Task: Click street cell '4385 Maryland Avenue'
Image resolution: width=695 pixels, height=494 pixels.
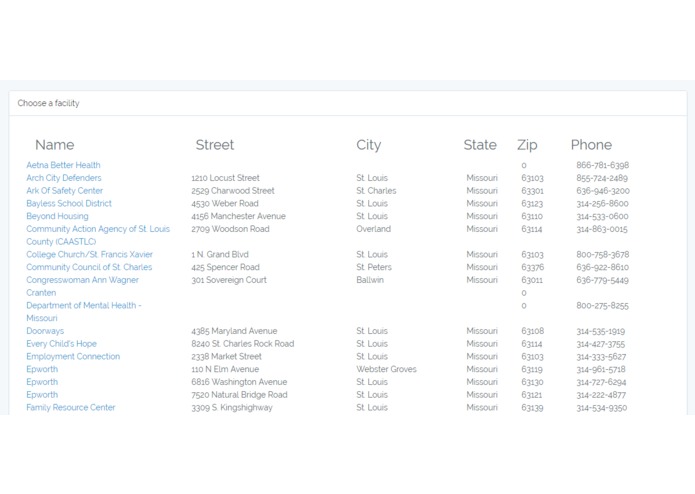Action: (x=234, y=331)
